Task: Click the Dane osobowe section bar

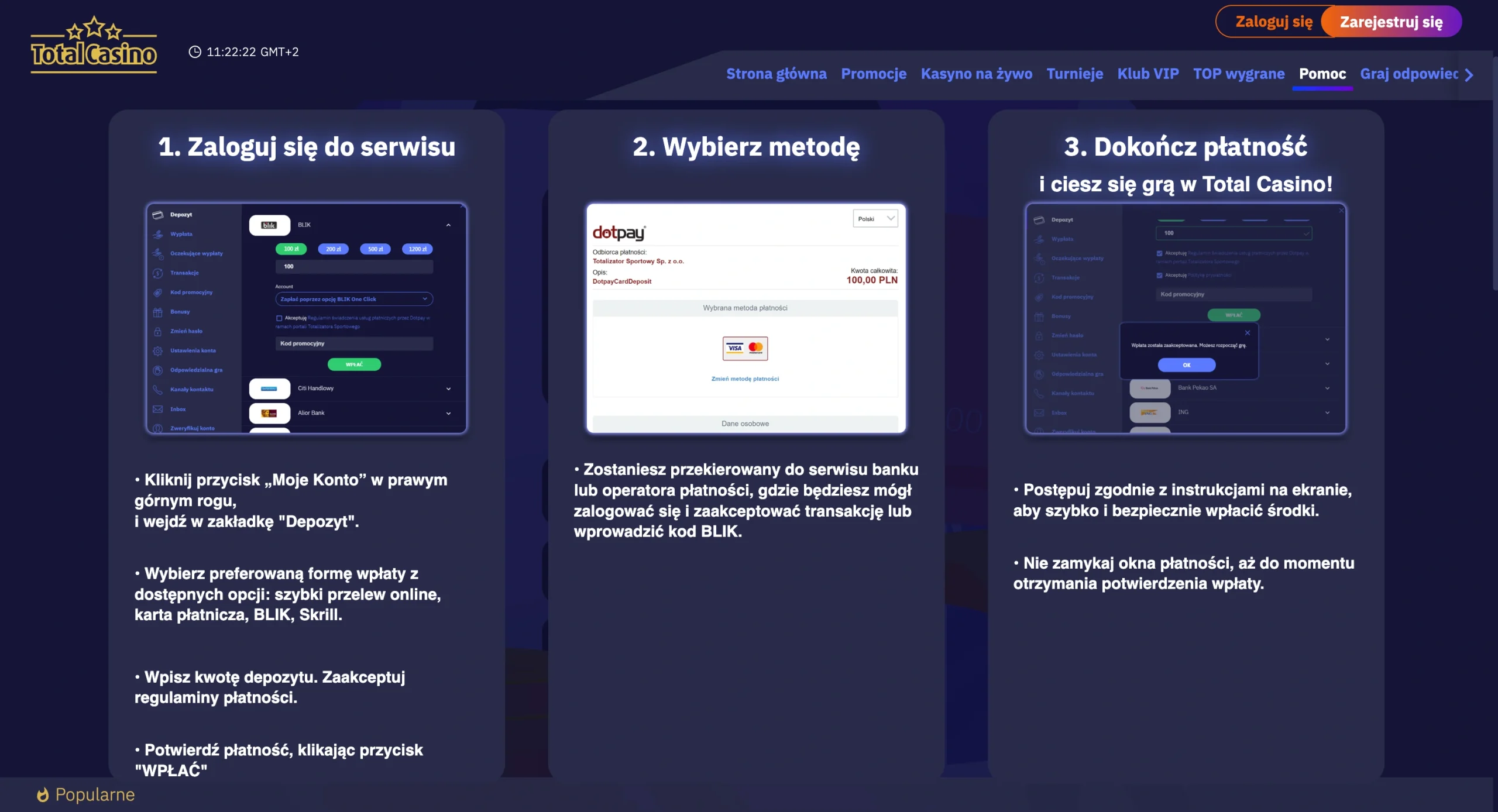Action: pos(745,424)
